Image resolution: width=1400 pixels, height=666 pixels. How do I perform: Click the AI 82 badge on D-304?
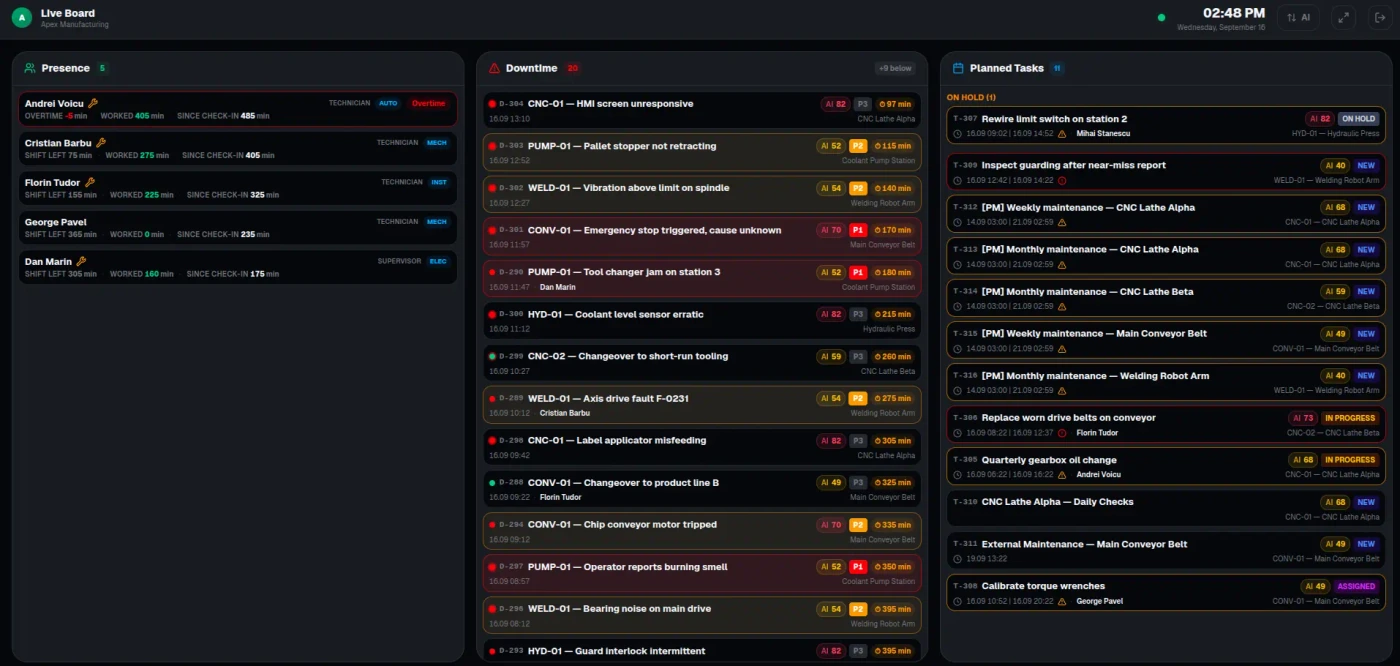[835, 104]
